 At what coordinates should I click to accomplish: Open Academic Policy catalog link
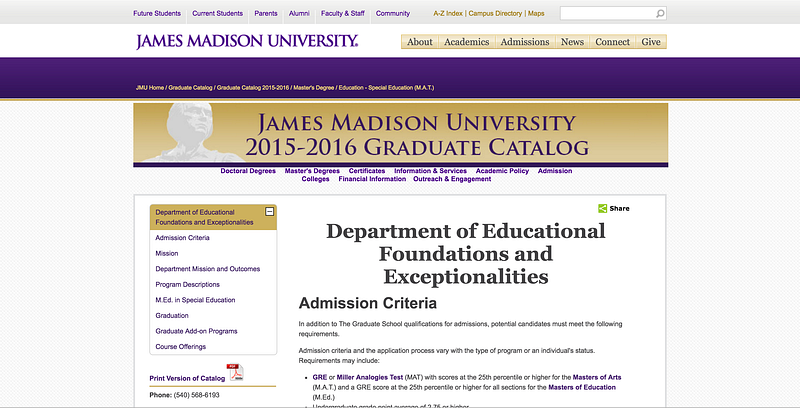pos(502,171)
